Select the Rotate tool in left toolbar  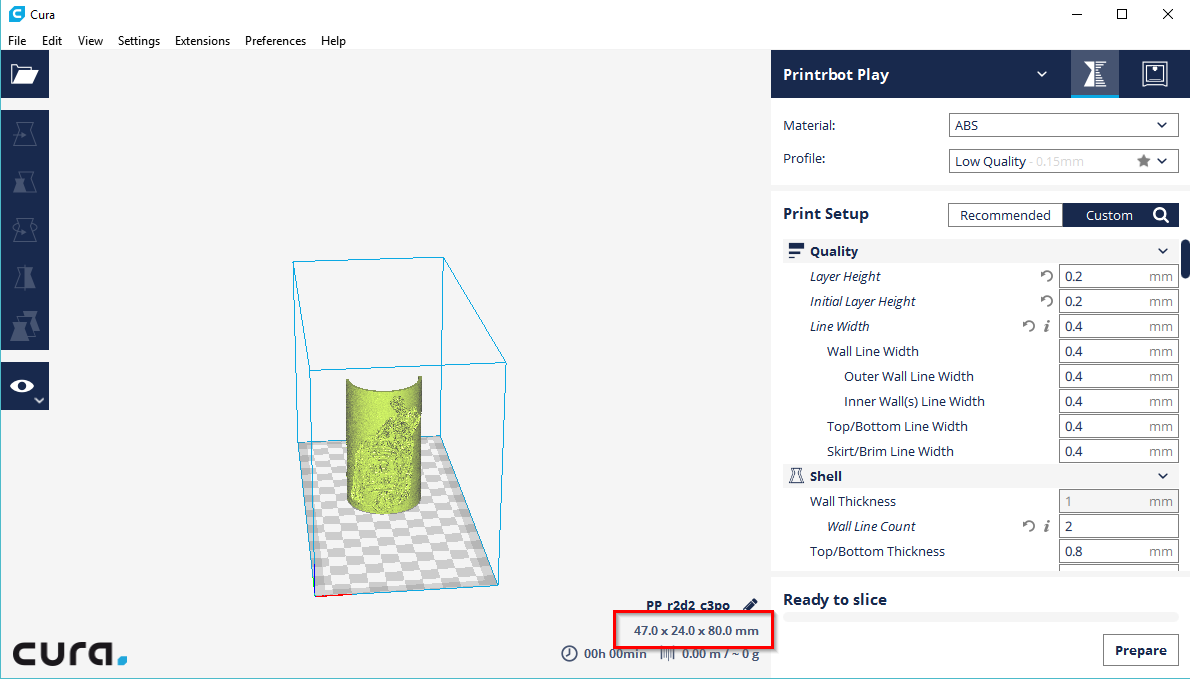24,229
